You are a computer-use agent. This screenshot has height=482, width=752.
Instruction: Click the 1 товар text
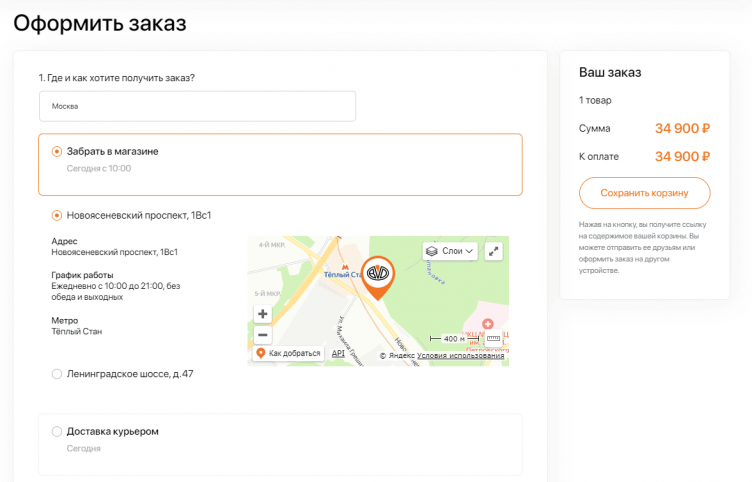click(x=595, y=100)
